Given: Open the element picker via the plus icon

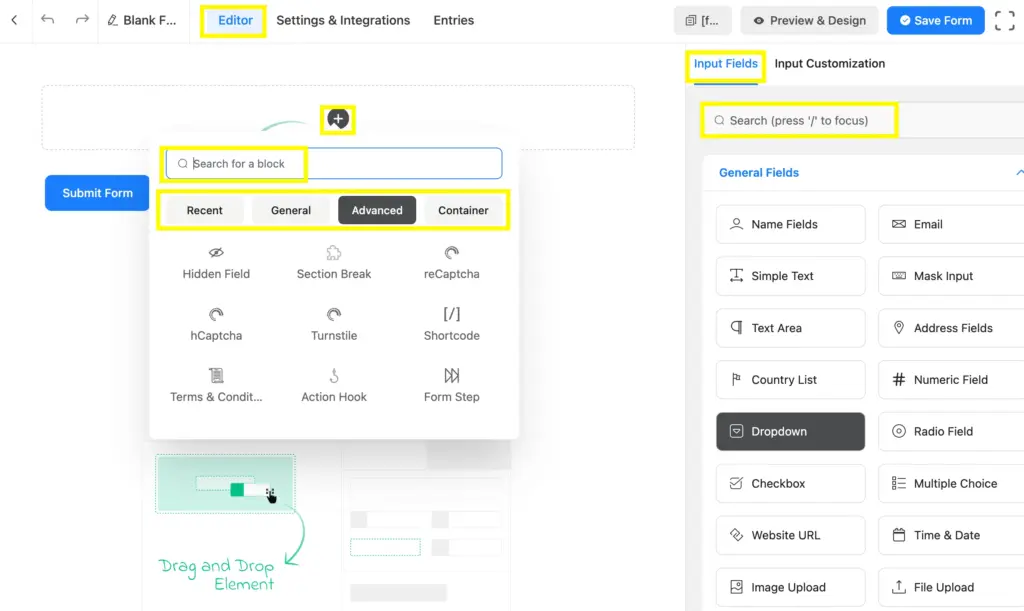Looking at the screenshot, I should (338, 118).
